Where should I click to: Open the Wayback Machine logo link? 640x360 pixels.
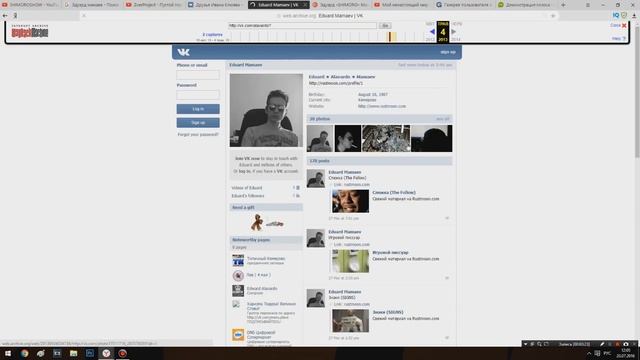click(x=30, y=31)
